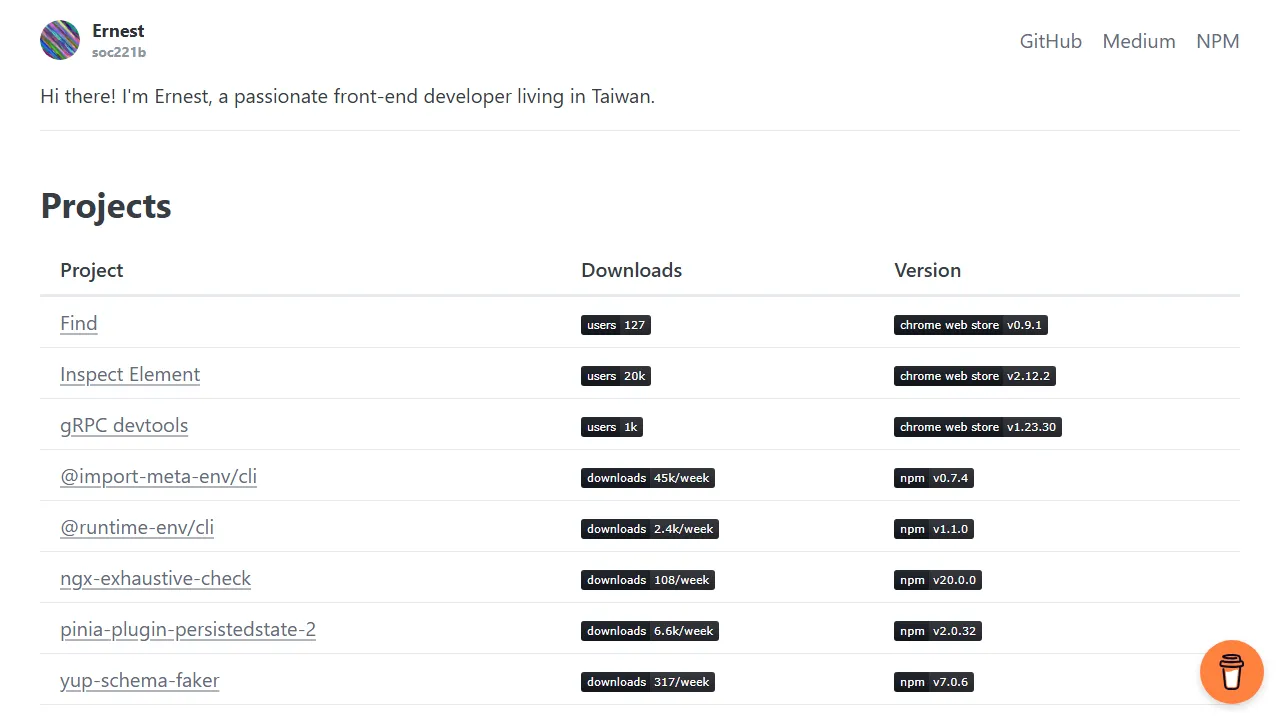Open the Find project link

point(78,323)
